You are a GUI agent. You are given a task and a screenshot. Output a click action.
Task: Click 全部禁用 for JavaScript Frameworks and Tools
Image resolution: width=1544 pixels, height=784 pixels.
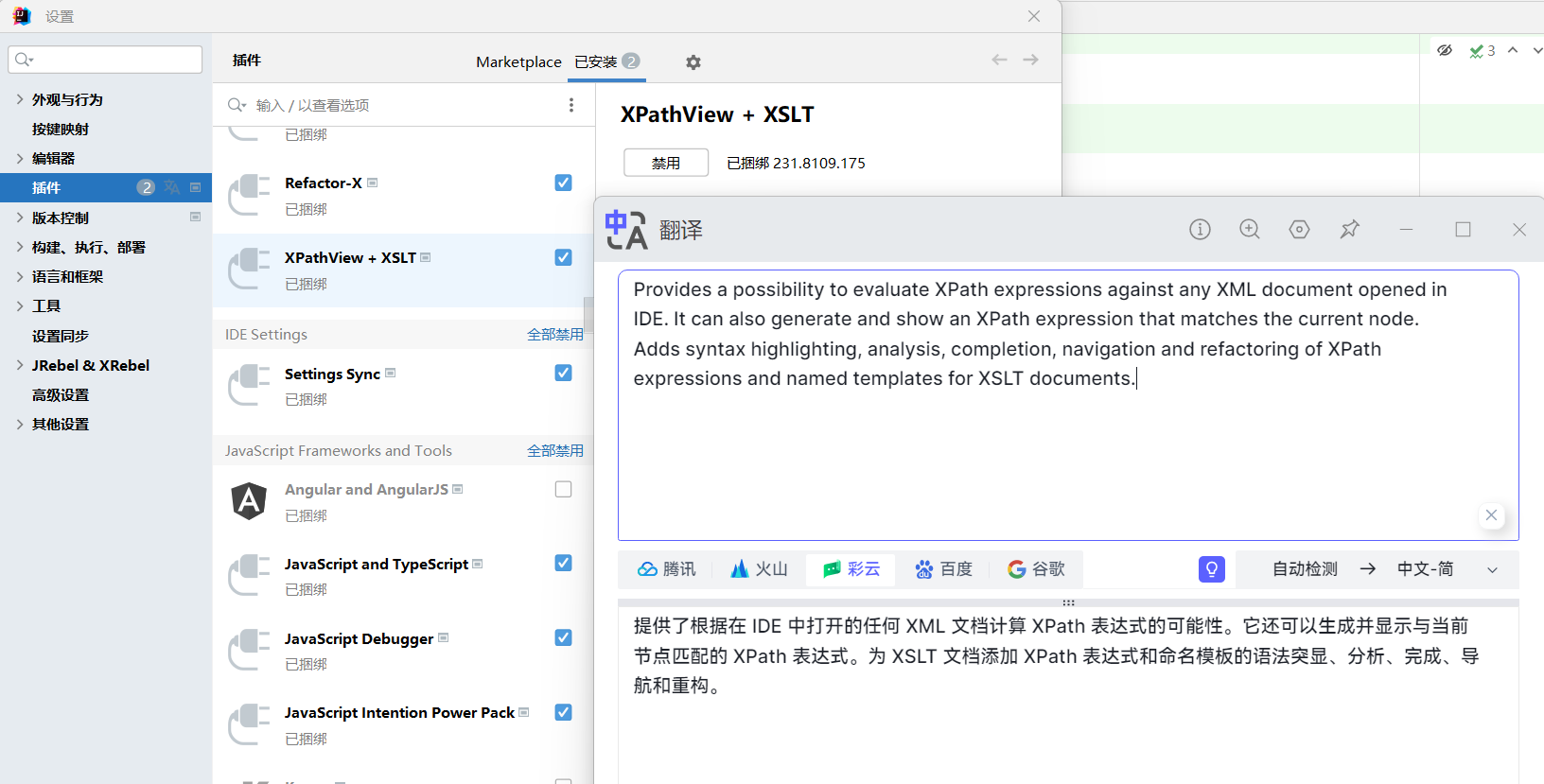coord(555,451)
